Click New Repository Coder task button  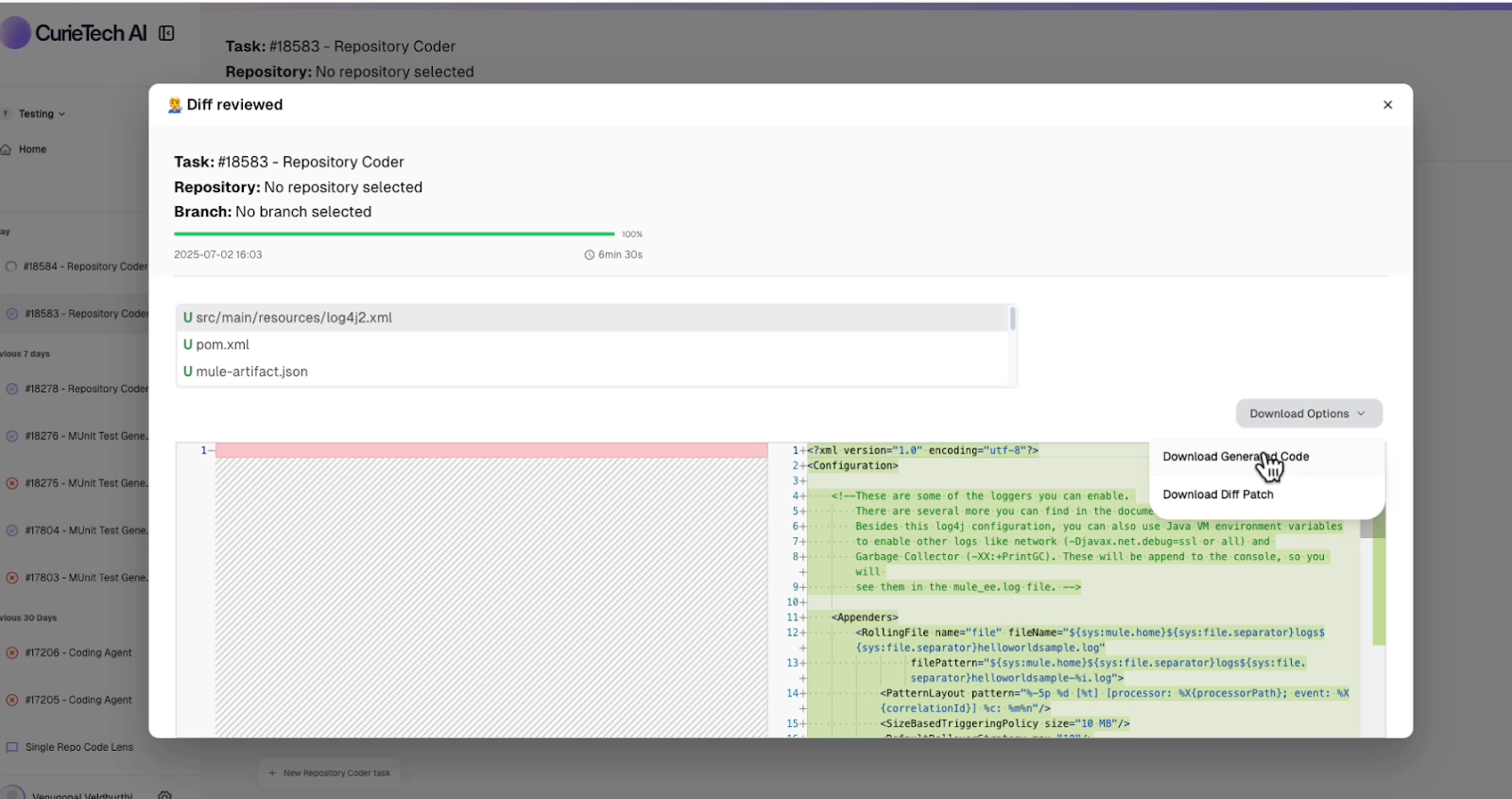(x=330, y=773)
